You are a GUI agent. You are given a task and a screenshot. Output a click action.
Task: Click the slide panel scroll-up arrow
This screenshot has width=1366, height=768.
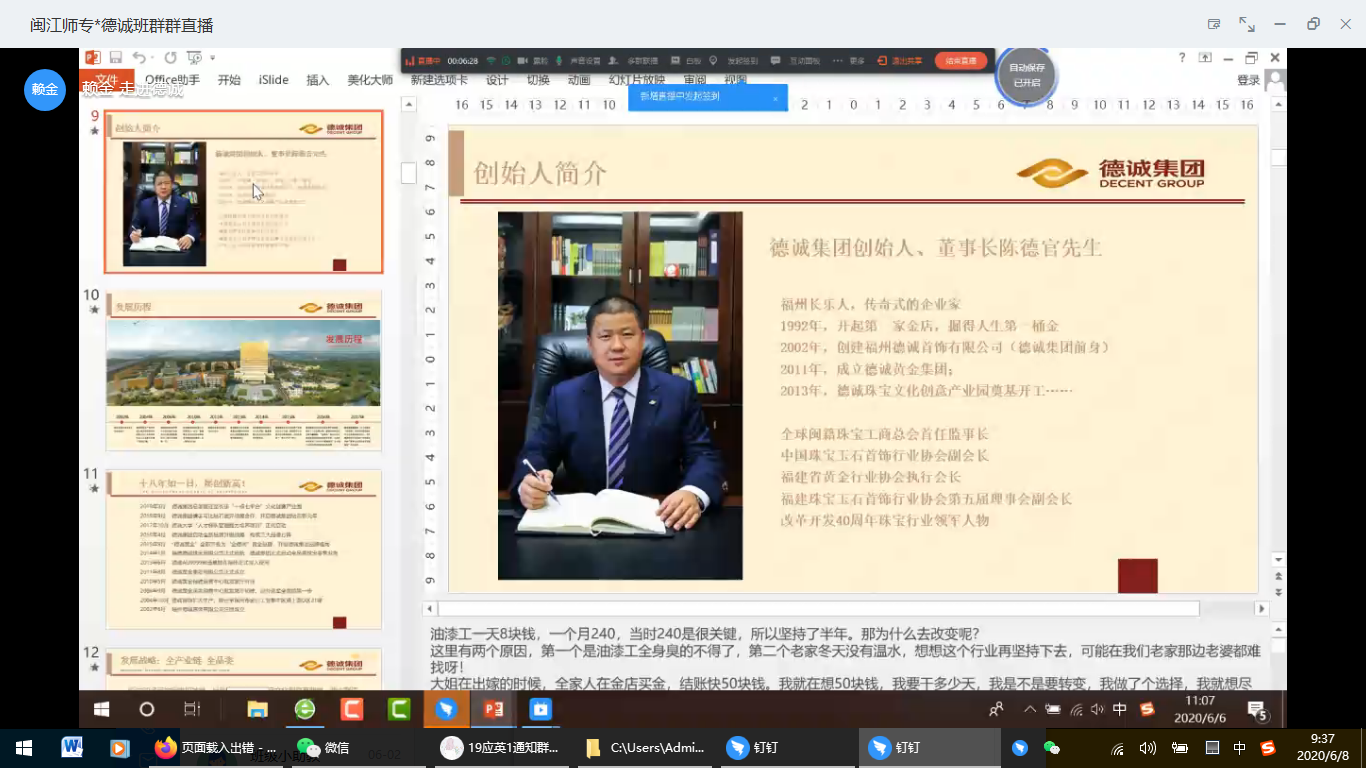click(x=408, y=103)
